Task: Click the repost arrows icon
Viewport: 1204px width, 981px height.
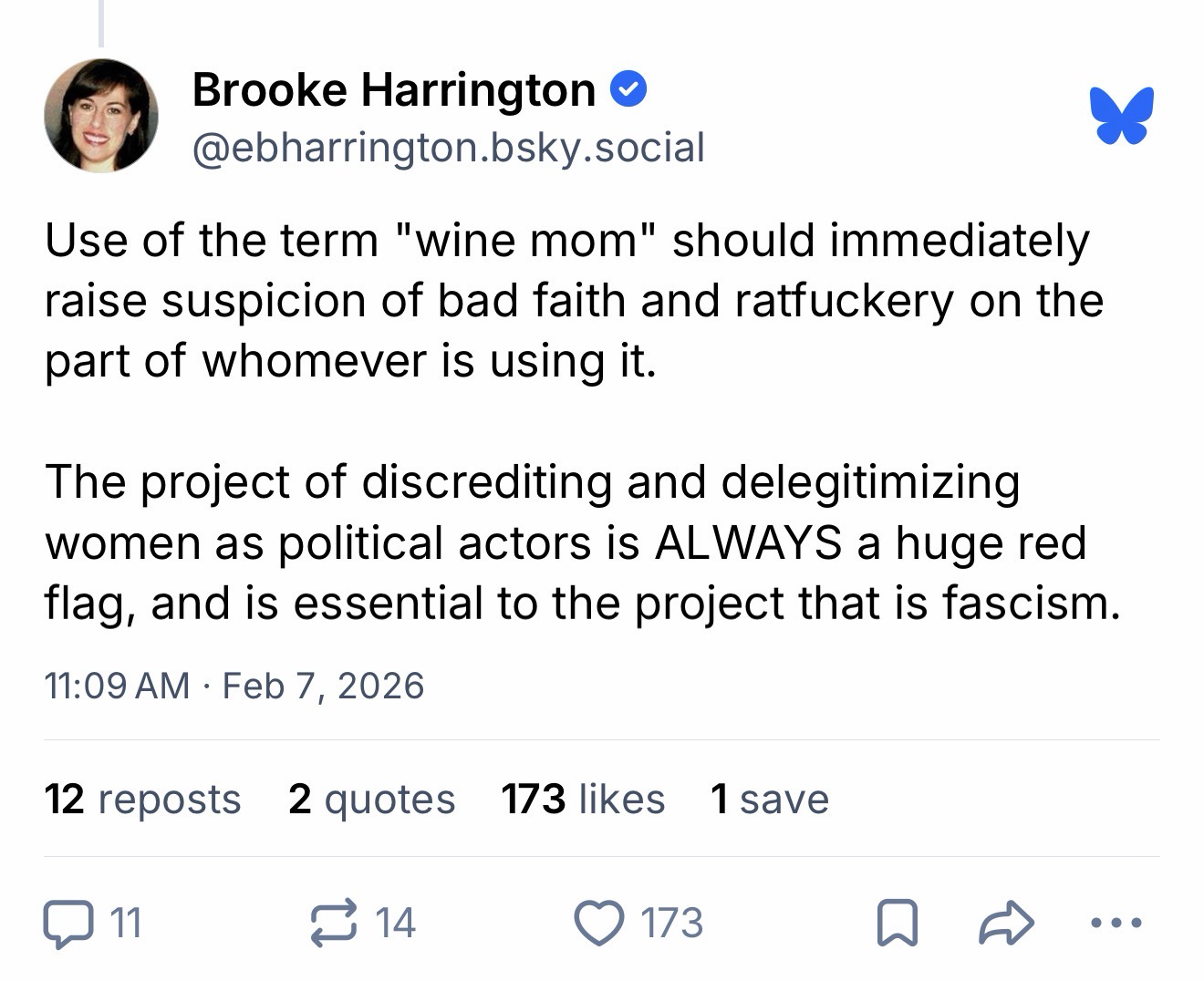Action: pyautogui.click(x=336, y=923)
